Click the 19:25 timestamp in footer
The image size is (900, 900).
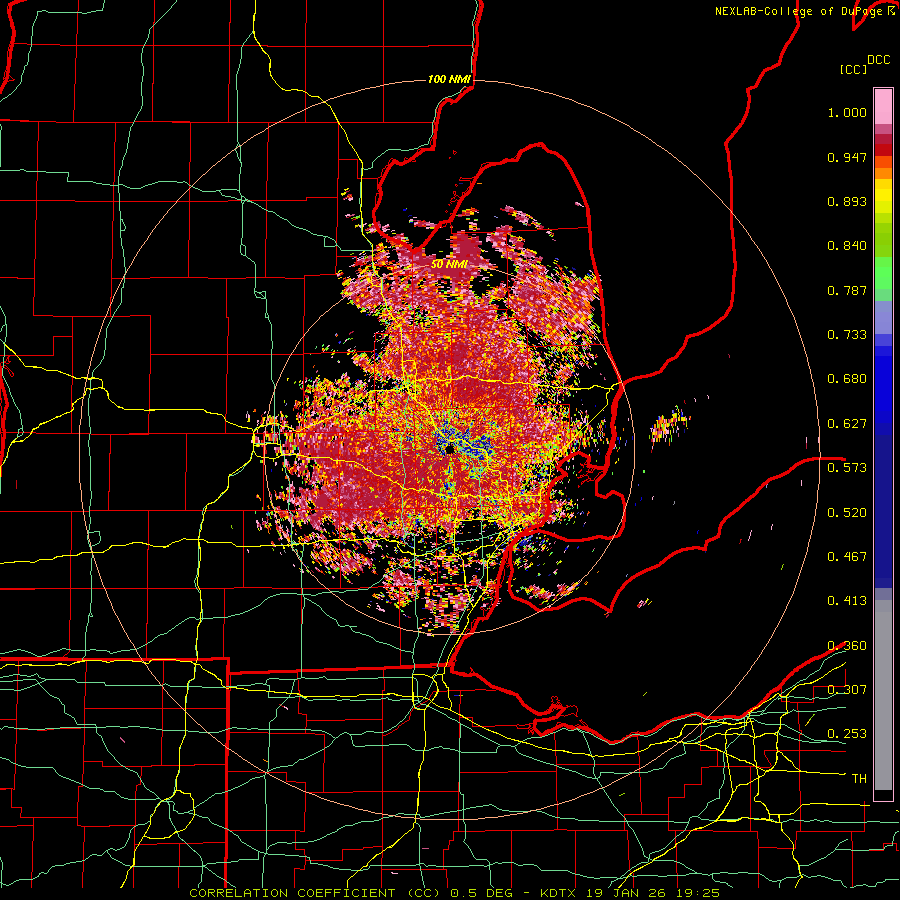click(x=699, y=893)
